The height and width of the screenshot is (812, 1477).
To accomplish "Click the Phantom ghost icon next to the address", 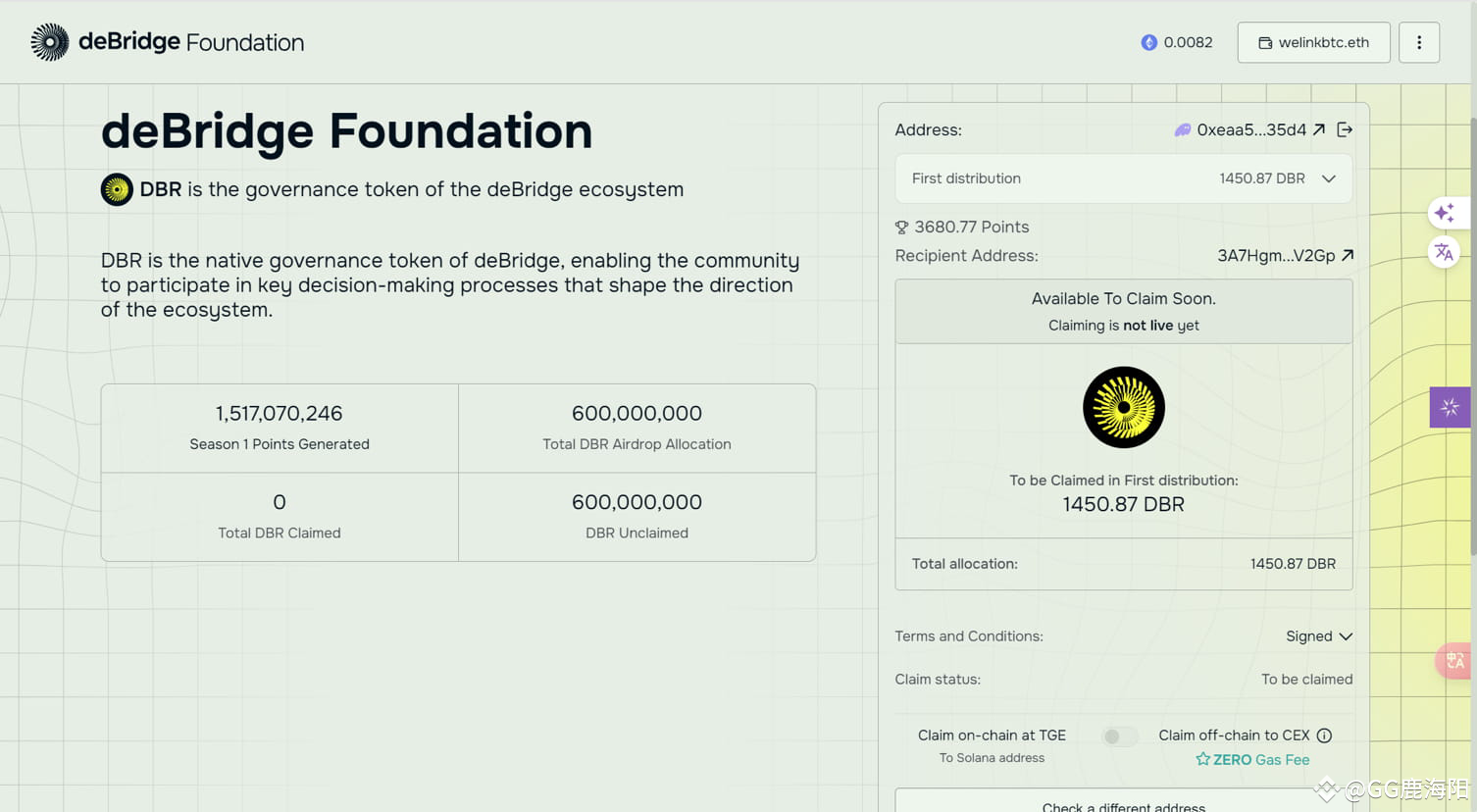I will 1182,129.
